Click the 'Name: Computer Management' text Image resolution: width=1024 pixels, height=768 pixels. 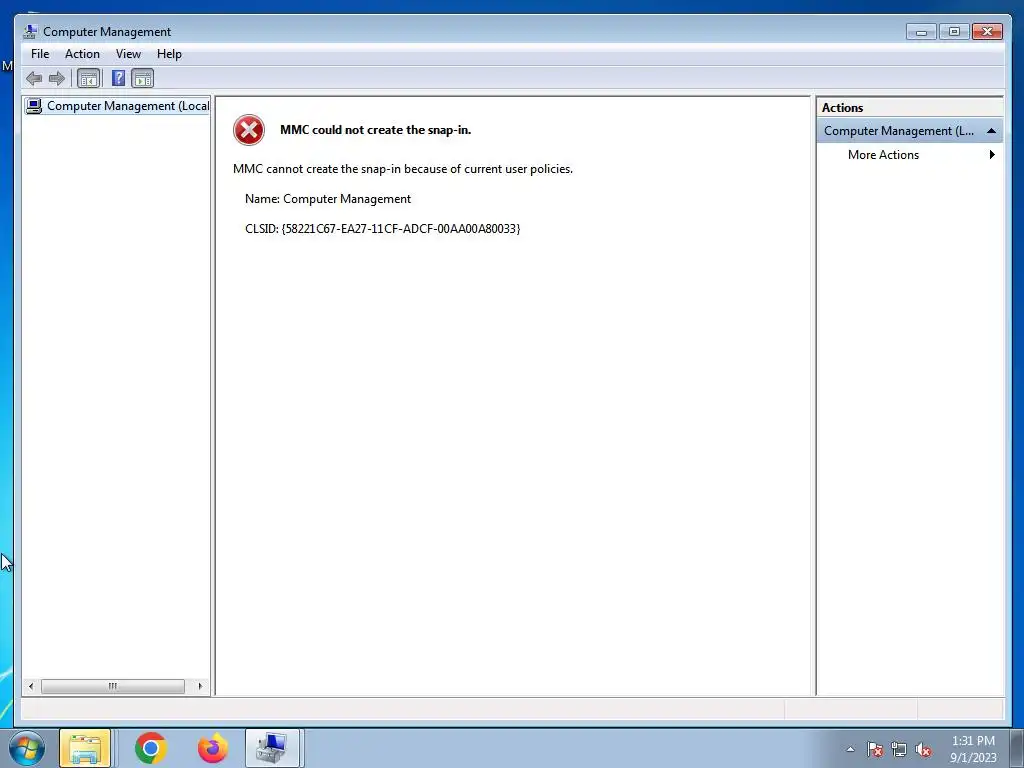[328, 199]
